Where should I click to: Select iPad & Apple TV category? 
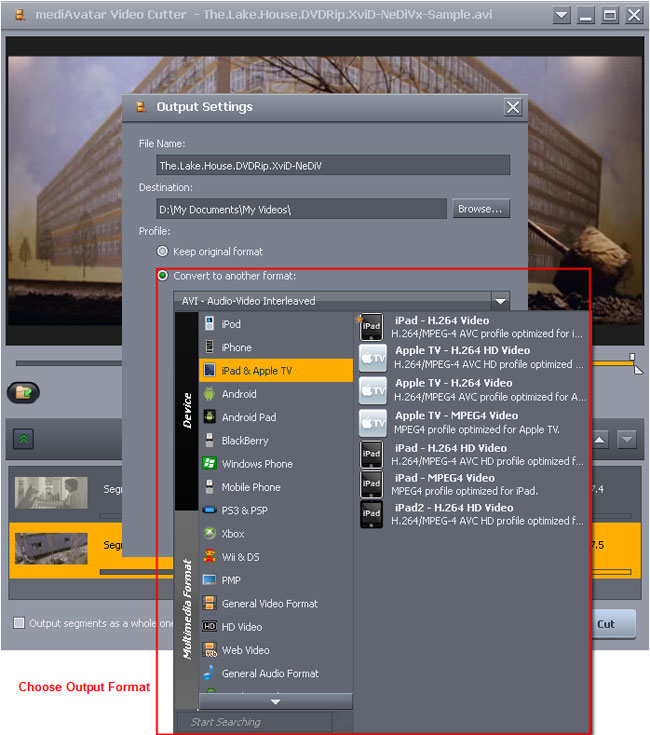click(x=276, y=371)
